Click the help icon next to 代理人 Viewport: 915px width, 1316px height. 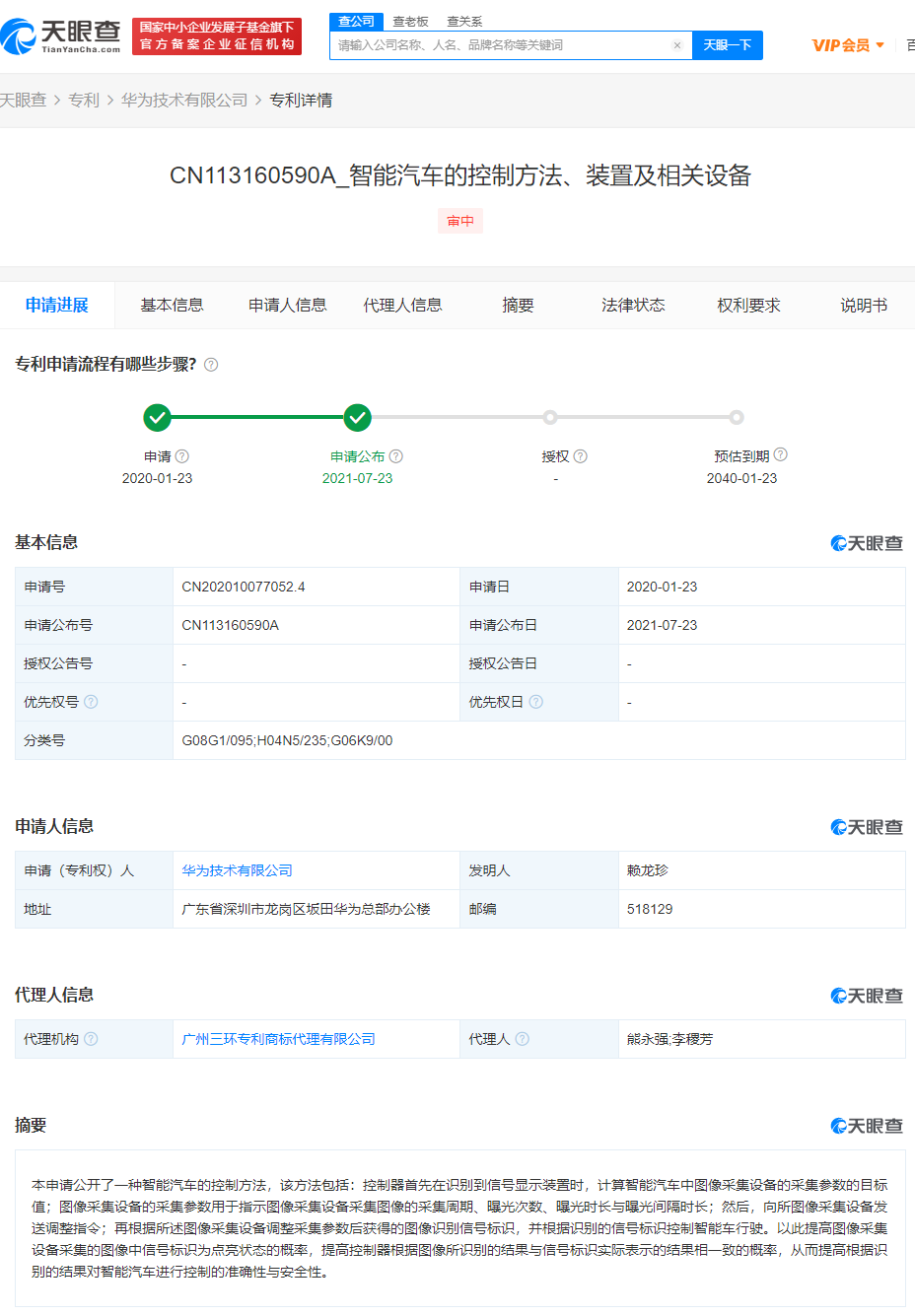[x=523, y=1038]
